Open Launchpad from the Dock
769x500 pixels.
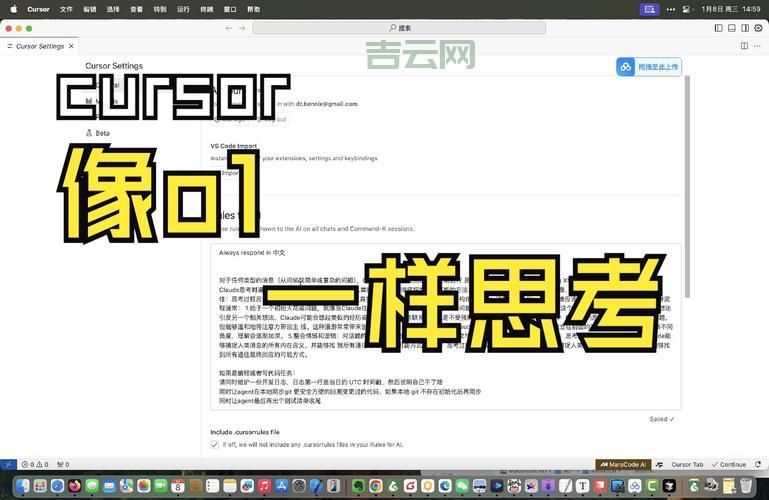40,486
